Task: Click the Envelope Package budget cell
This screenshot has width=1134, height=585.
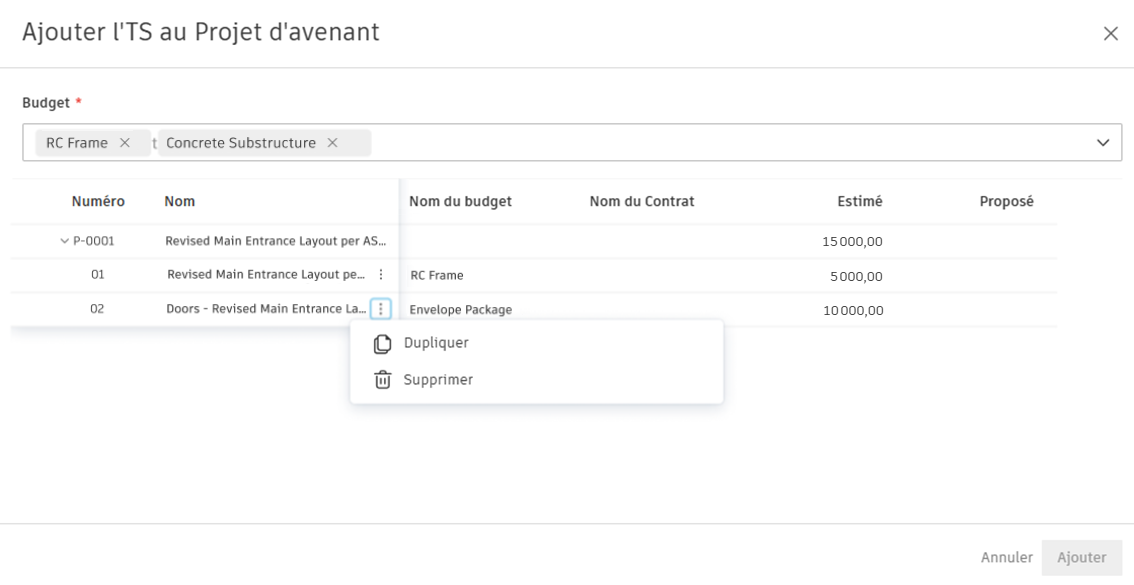Action: 461,310
